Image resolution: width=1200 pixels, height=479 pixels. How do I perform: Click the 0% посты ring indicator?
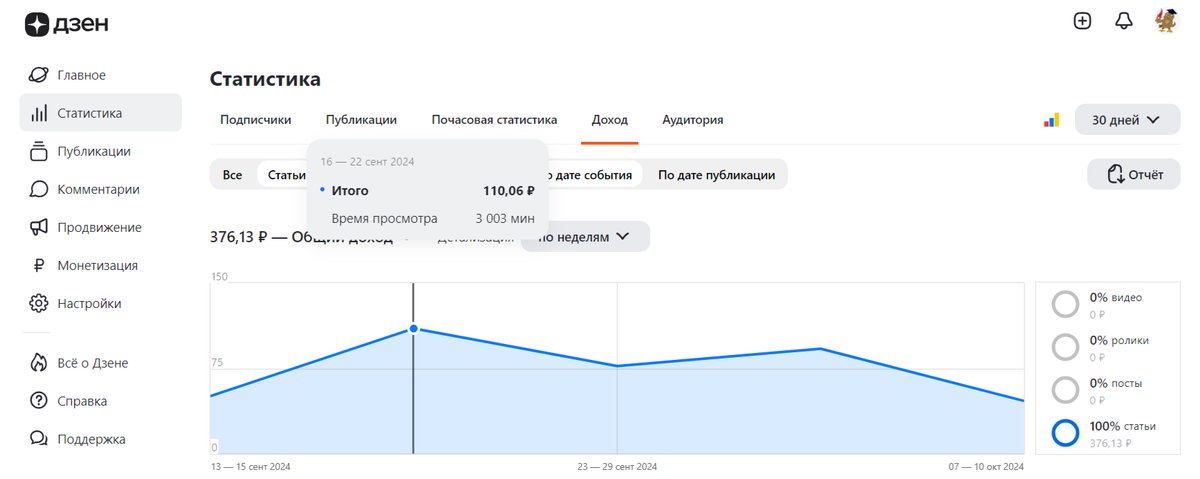tap(1066, 389)
